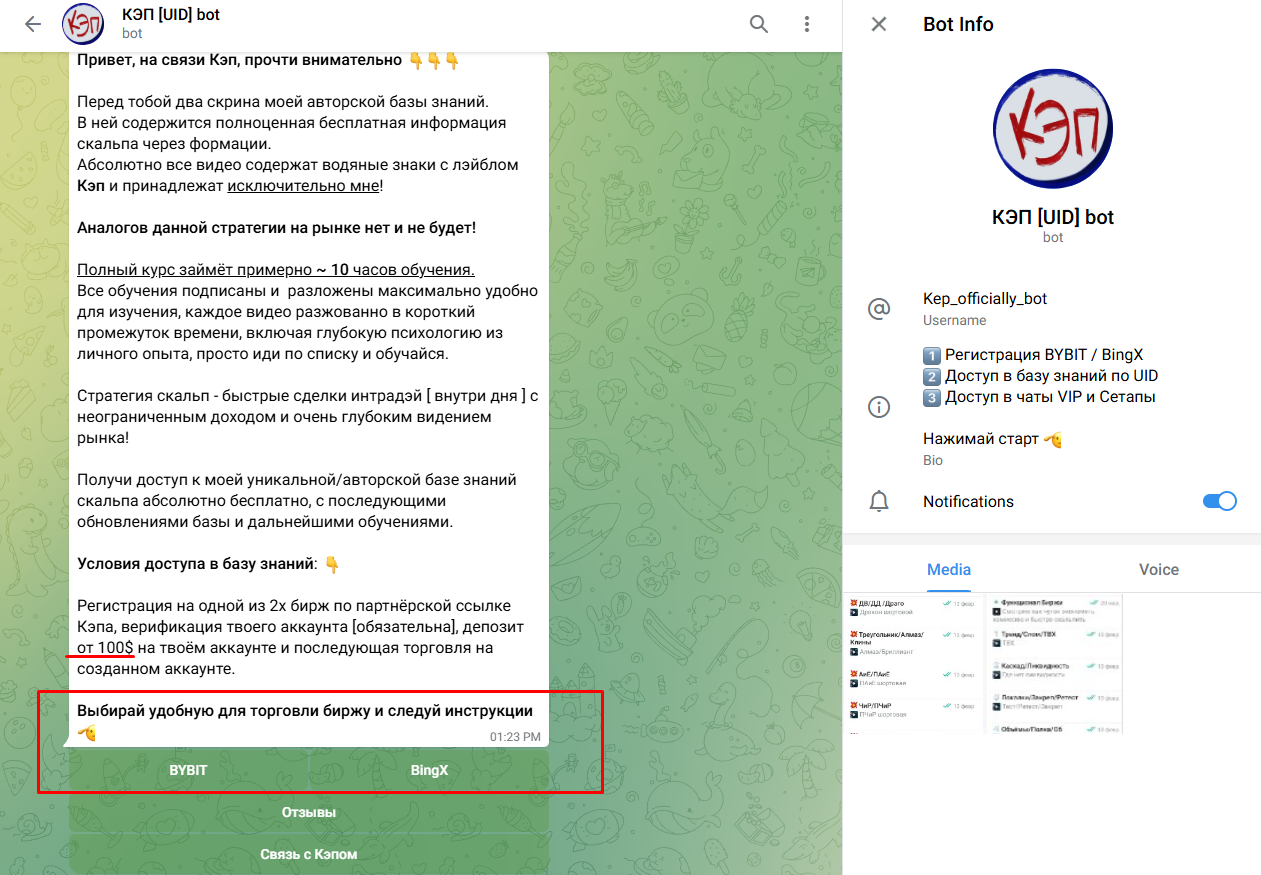Open the three-dot chat menu
Image resolution: width=1261 pixels, height=875 pixels.
pos(807,24)
